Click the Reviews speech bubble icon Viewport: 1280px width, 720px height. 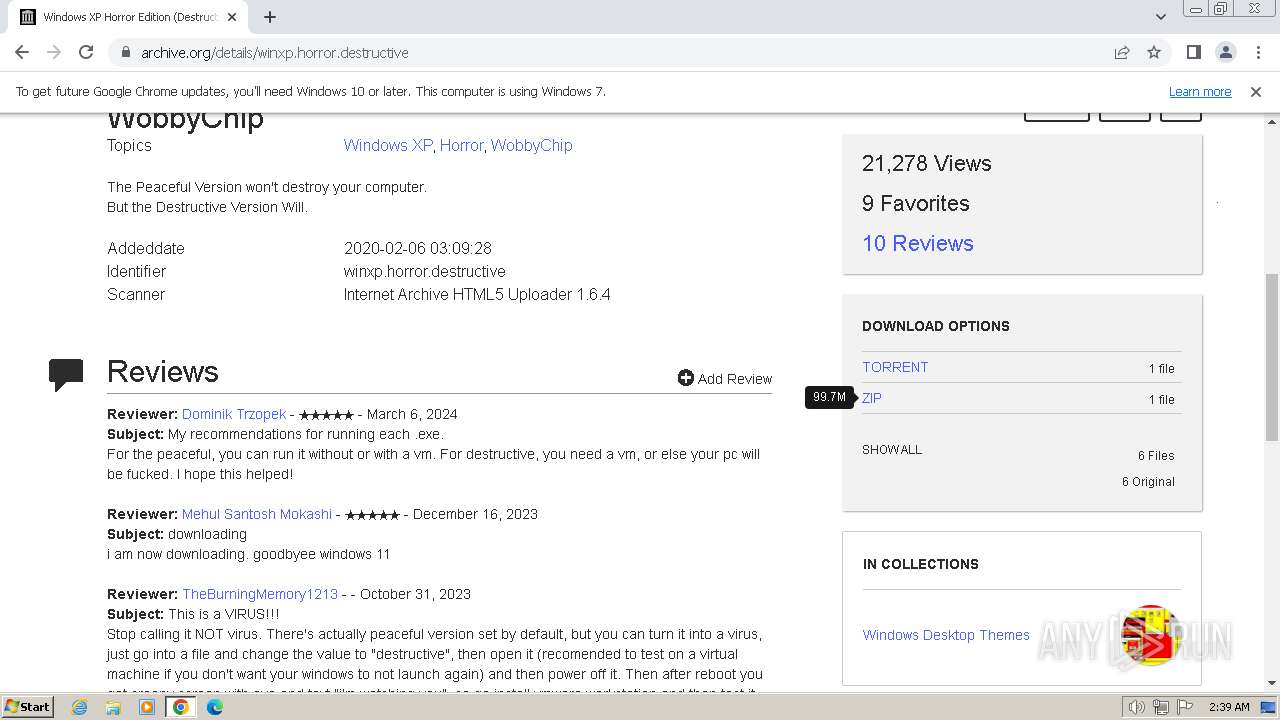[66, 374]
